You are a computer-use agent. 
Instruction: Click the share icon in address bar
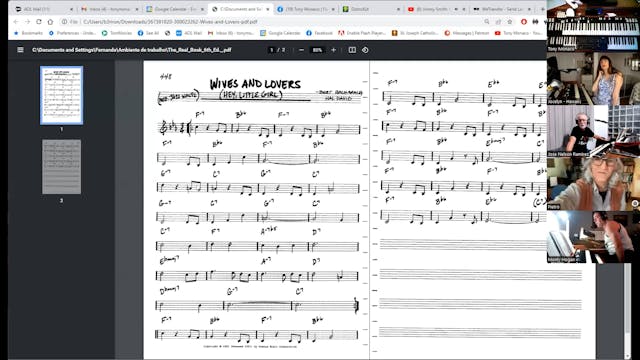[498, 22]
